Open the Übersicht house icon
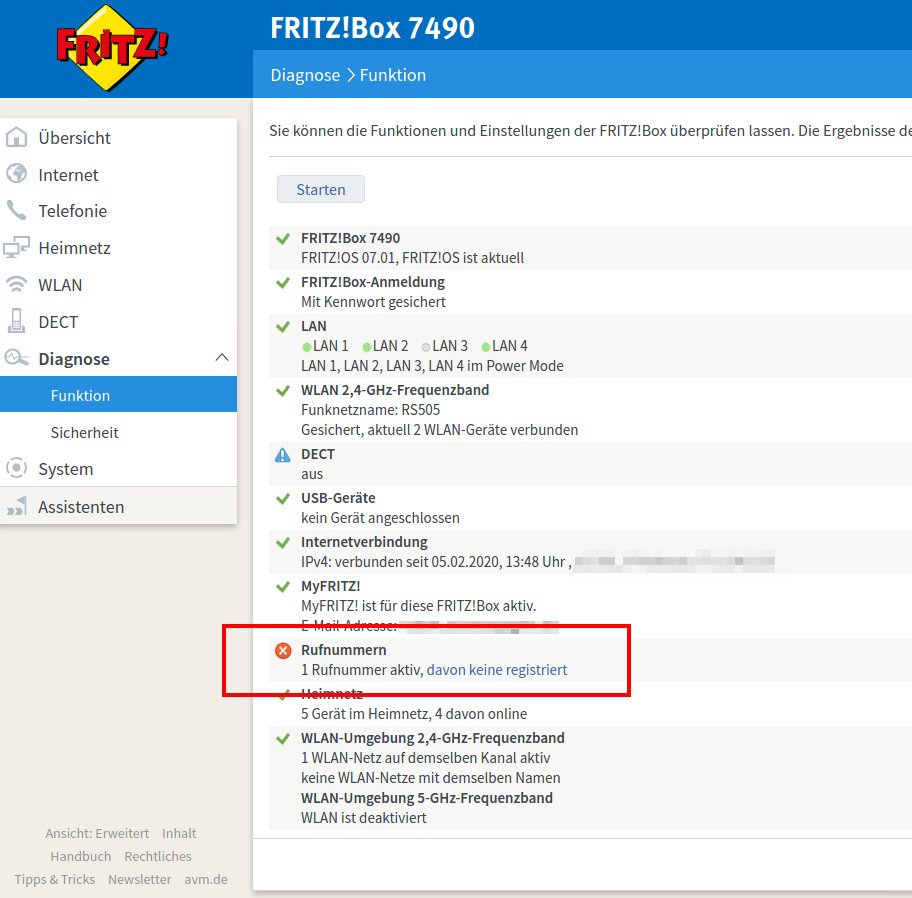This screenshot has height=898, width=912. click(x=16, y=137)
